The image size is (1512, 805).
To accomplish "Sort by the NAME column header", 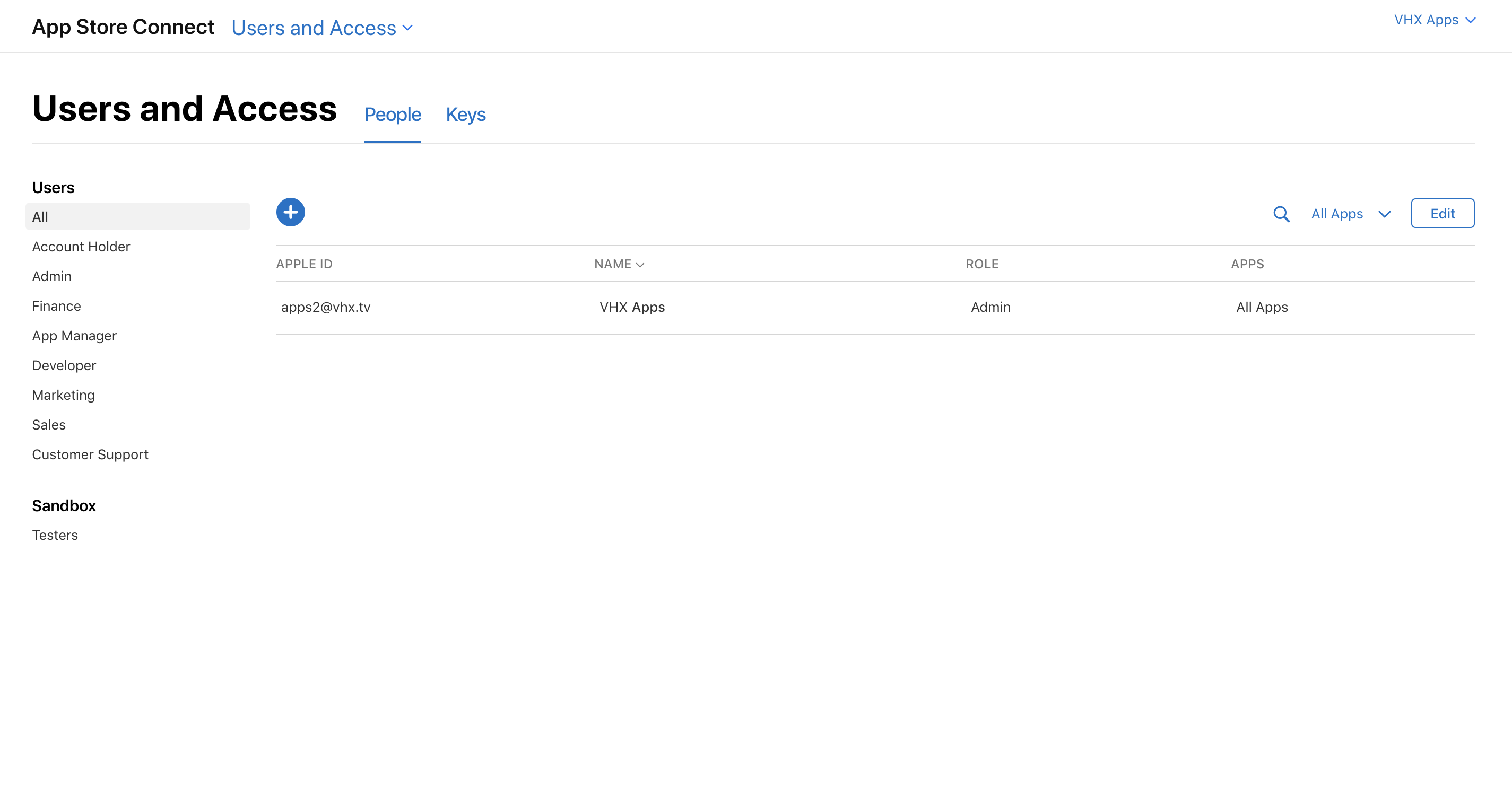I will coord(619,264).
